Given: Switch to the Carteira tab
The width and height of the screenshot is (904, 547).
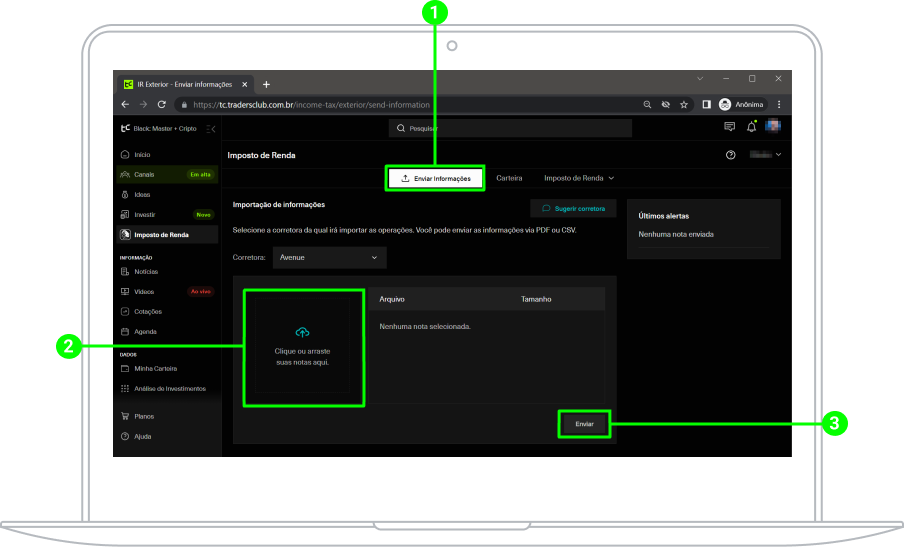Looking at the screenshot, I should pos(509,178).
